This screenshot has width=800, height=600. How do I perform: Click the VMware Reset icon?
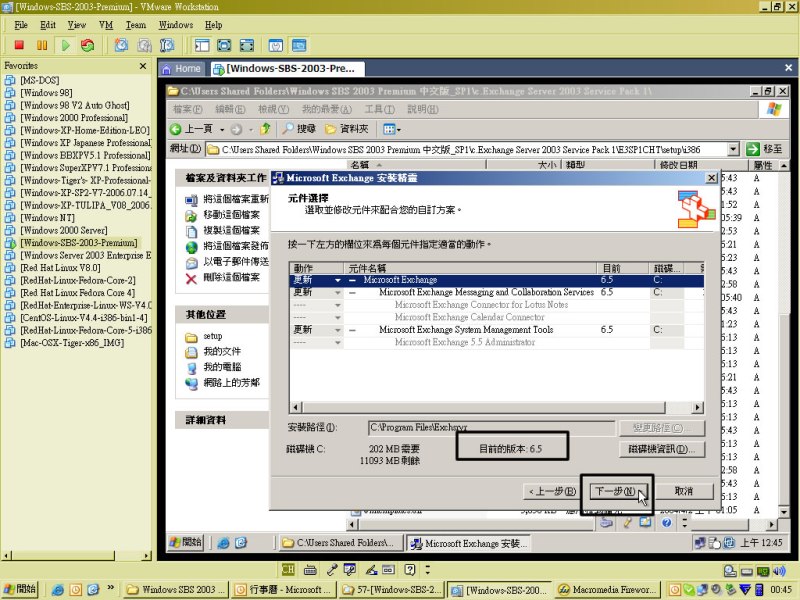tap(88, 45)
